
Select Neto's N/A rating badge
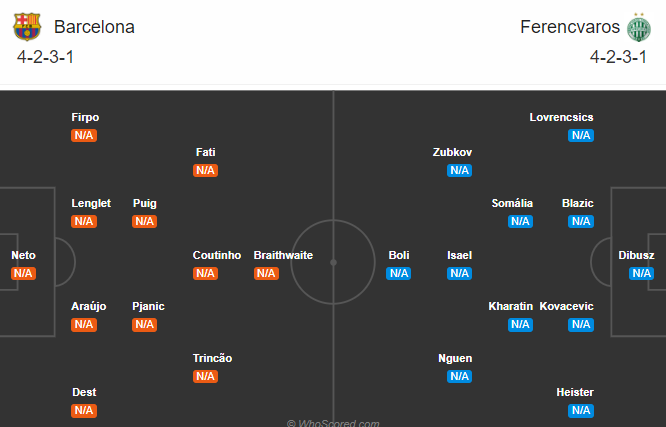(x=23, y=273)
